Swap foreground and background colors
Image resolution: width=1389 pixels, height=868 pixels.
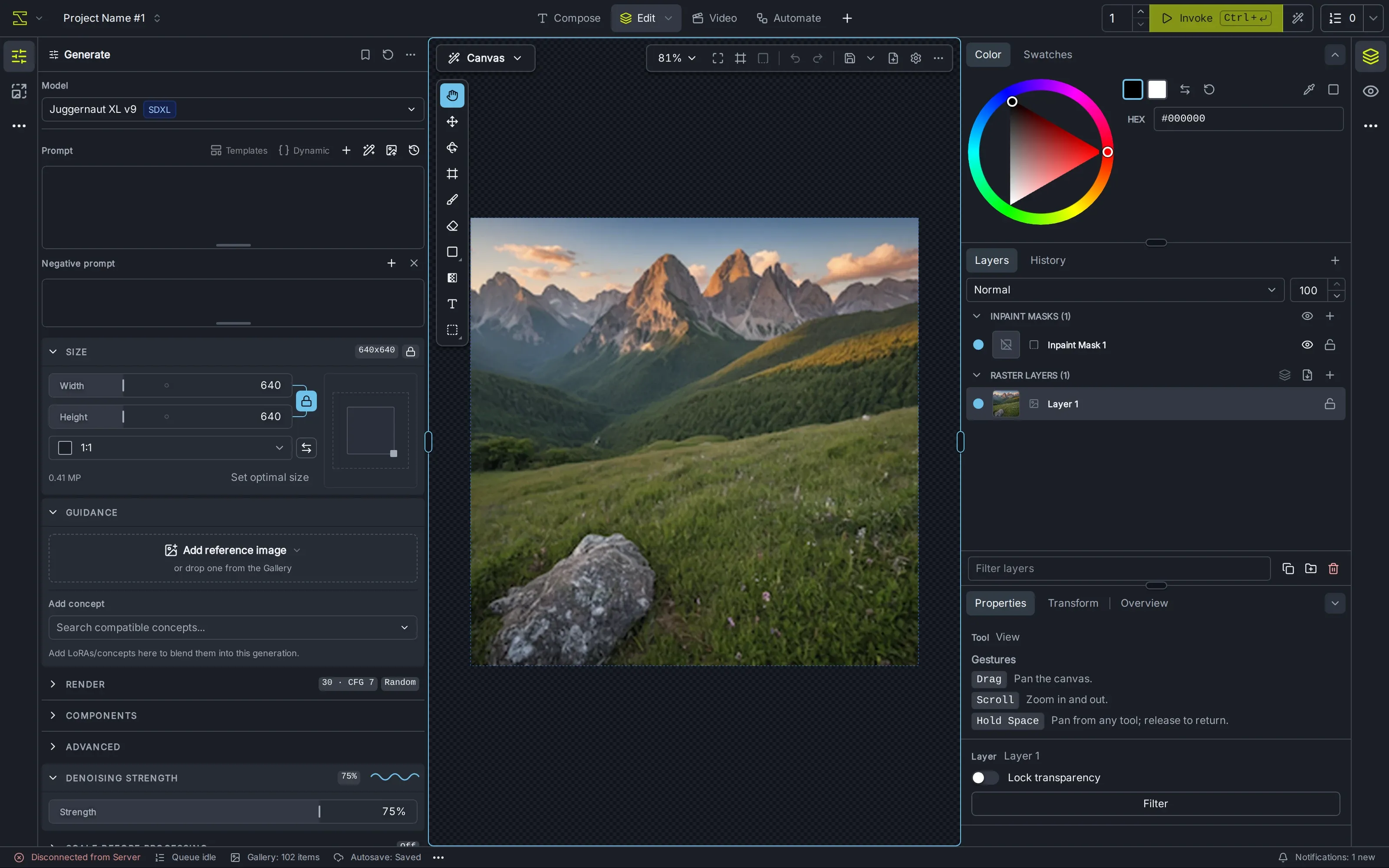click(x=1185, y=89)
